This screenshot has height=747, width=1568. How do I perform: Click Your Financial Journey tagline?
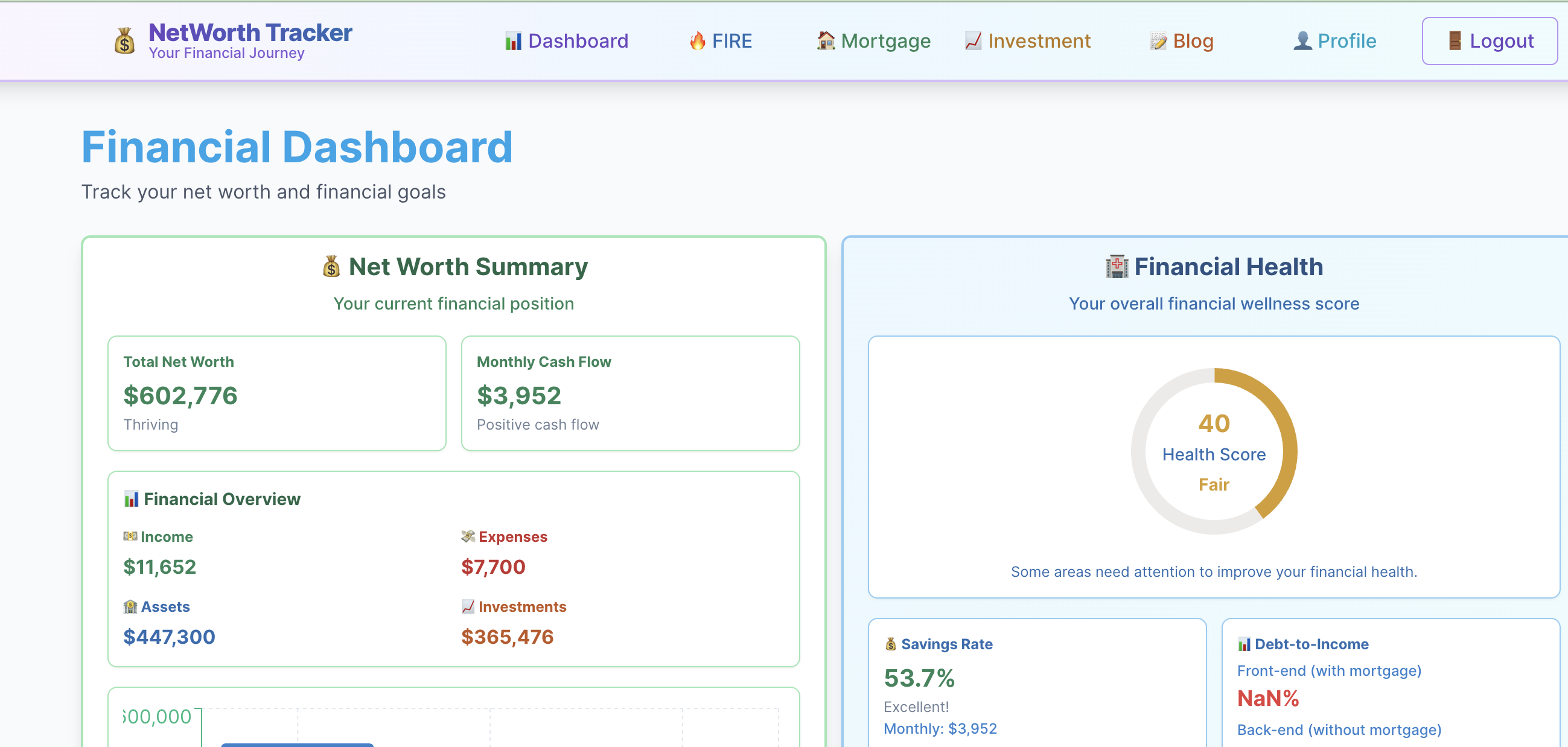tap(226, 54)
